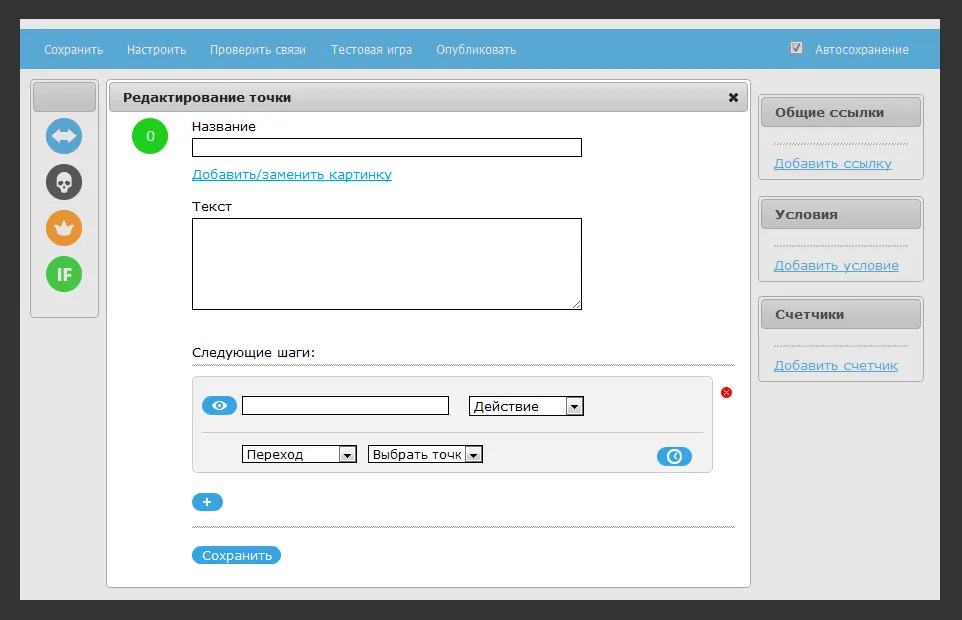Image resolution: width=962 pixels, height=620 pixels.
Task: Select the gray skull icon
Action: tap(64, 182)
